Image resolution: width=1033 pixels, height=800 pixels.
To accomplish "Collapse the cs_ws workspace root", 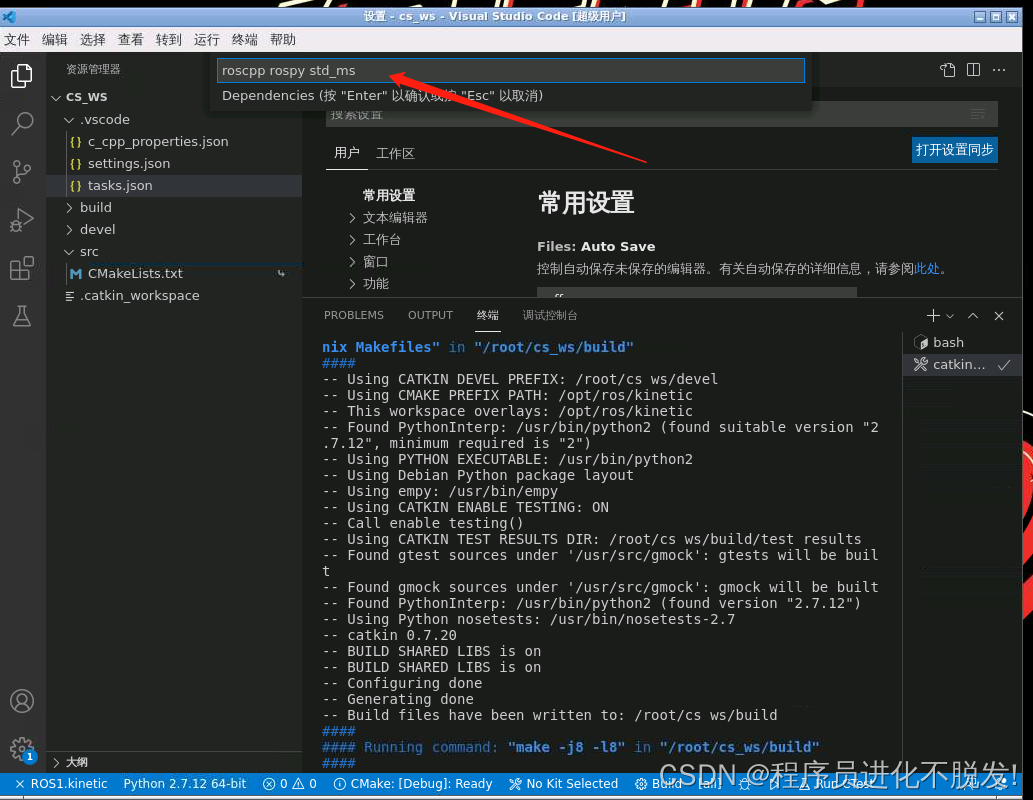I will click(56, 97).
